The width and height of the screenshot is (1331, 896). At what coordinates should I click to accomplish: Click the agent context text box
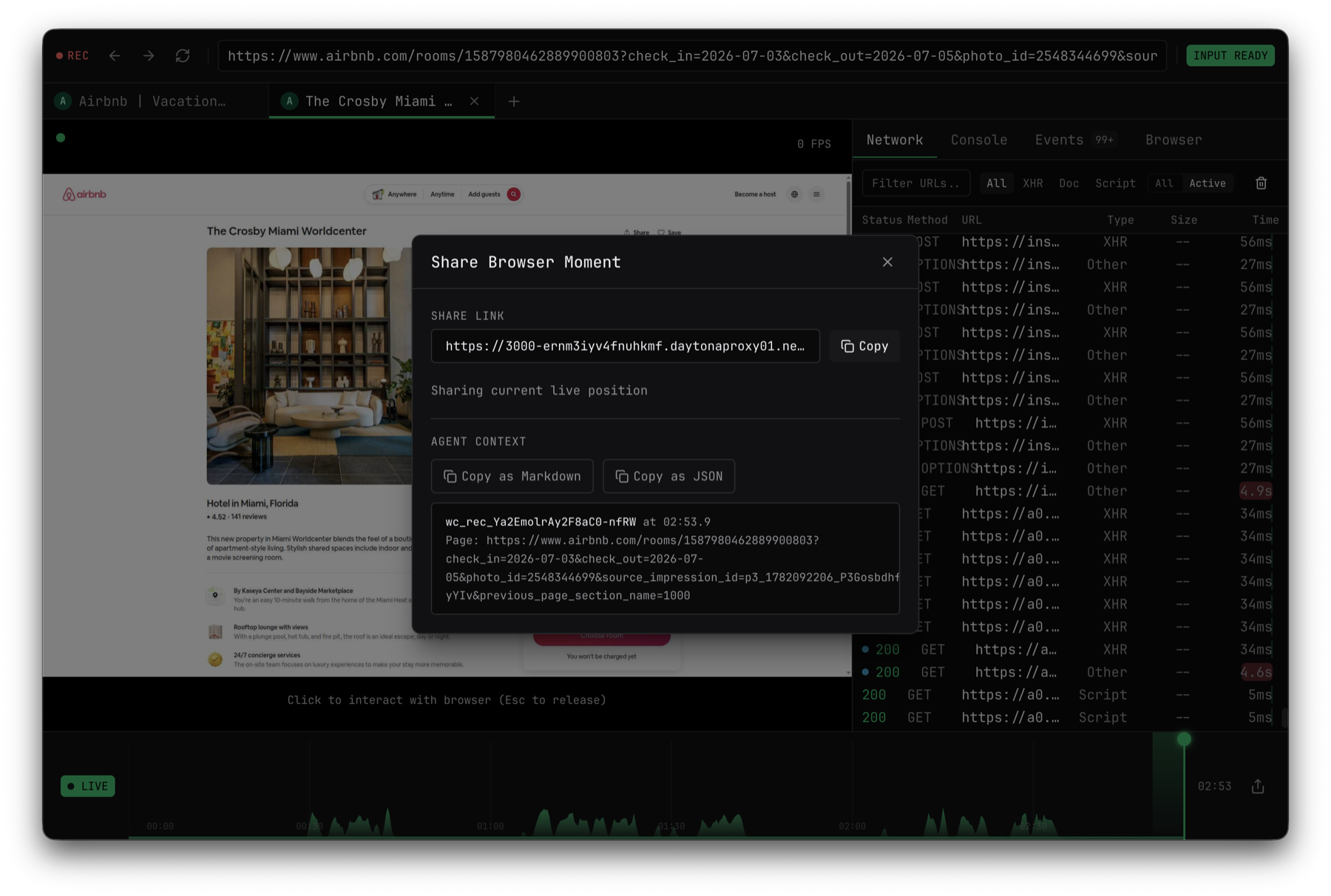[665, 559]
